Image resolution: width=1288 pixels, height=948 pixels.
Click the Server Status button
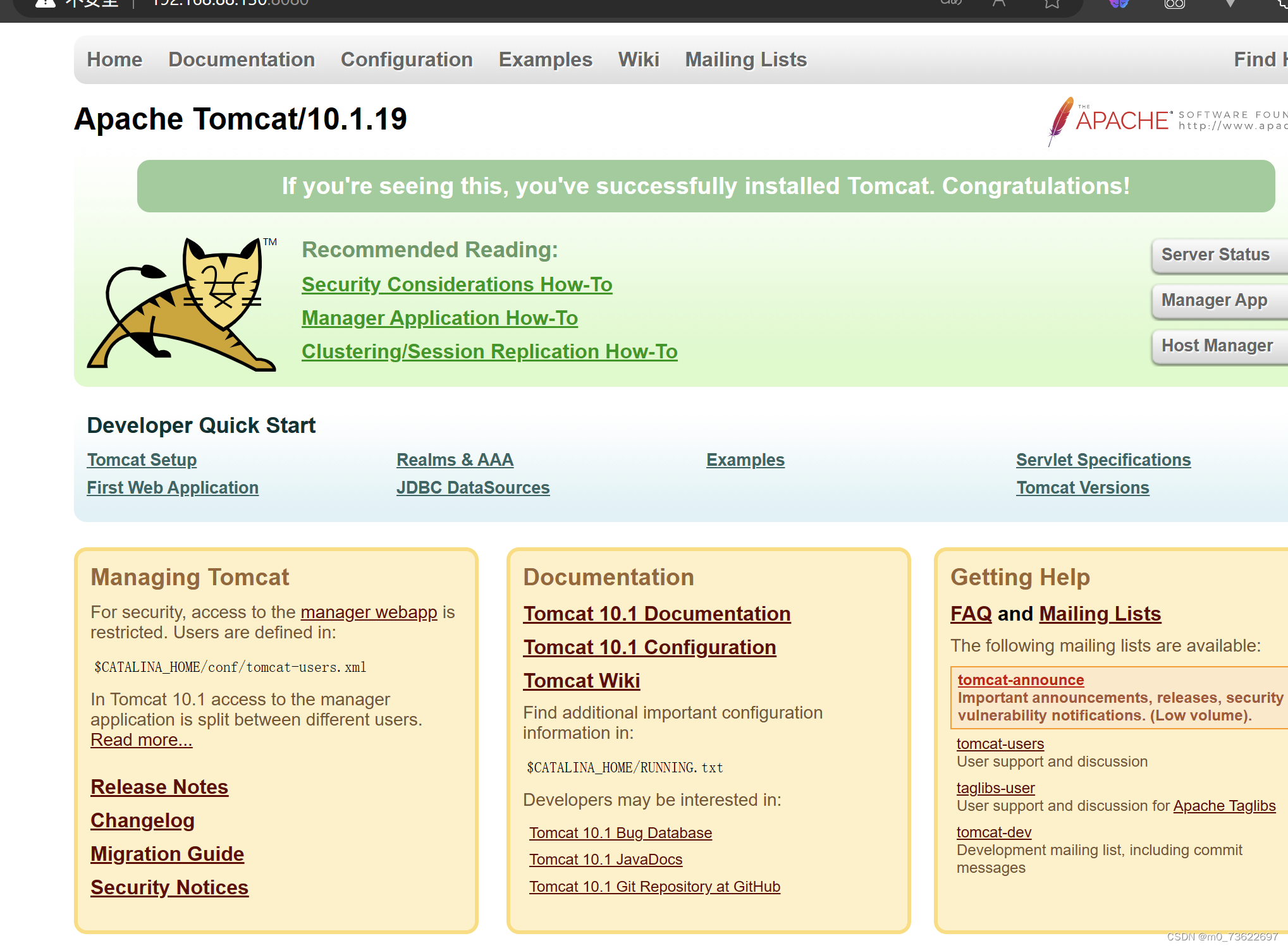(1220, 255)
